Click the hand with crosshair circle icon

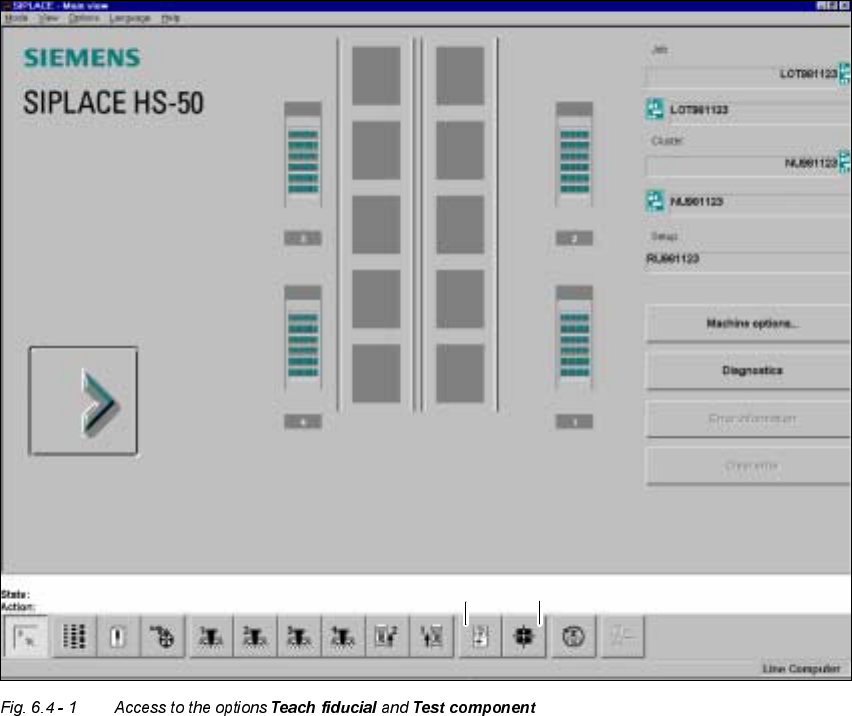(x=162, y=636)
